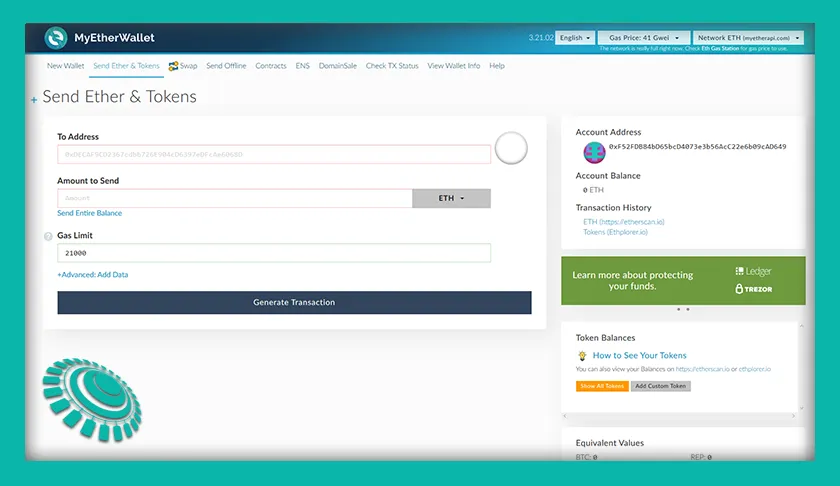Click the Gas Limit help question icon
This screenshot has width=840, height=486.
click(x=48, y=236)
